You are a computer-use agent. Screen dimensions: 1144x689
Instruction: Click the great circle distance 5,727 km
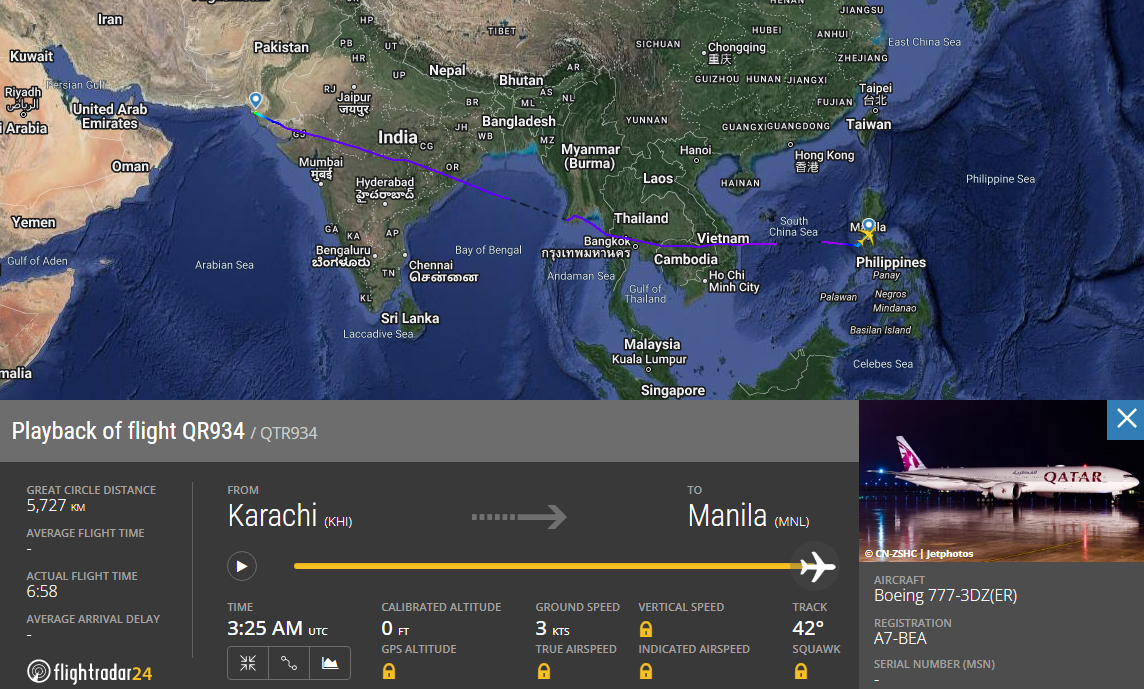point(56,506)
